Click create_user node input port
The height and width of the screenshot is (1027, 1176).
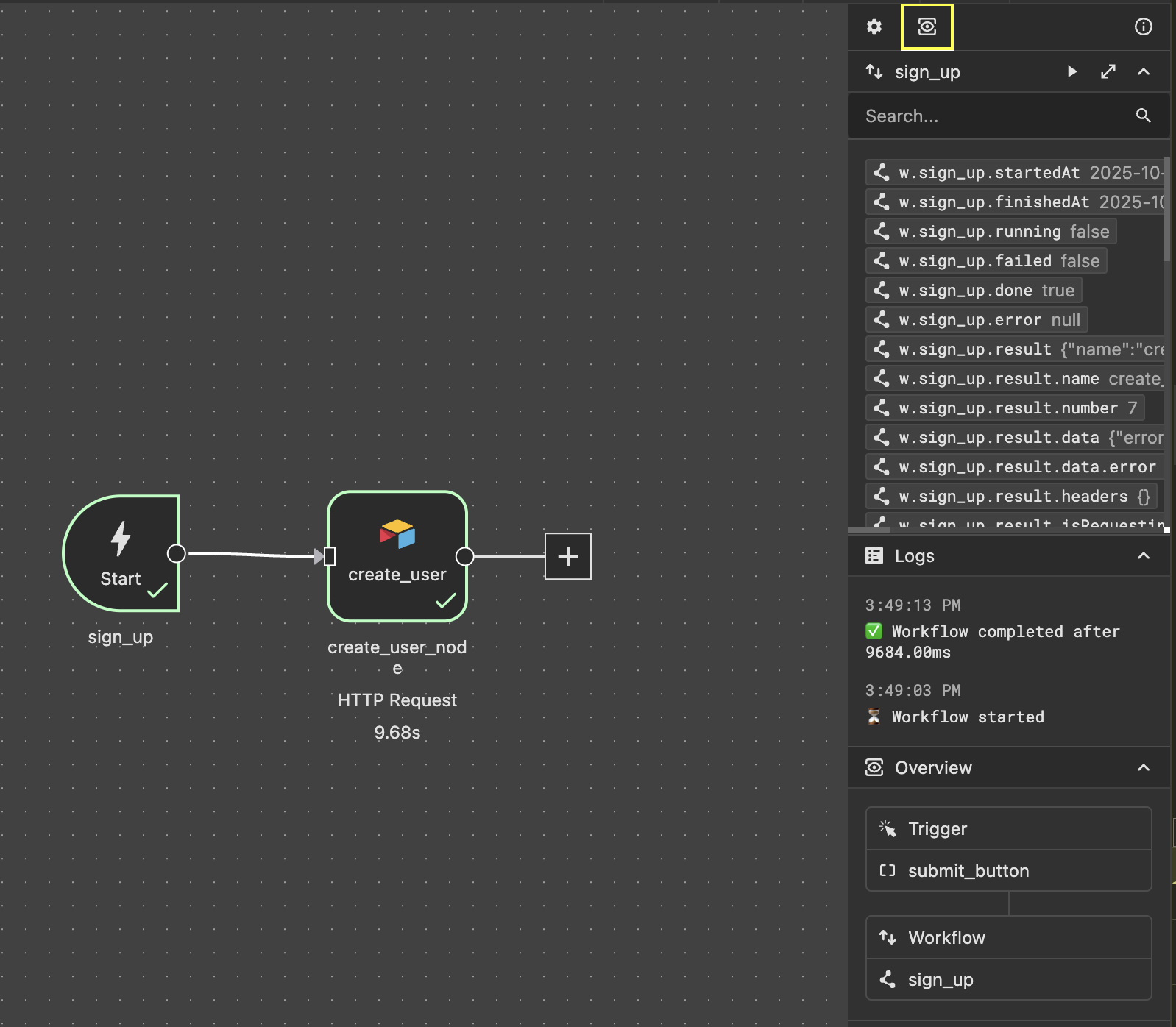tap(330, 556)
